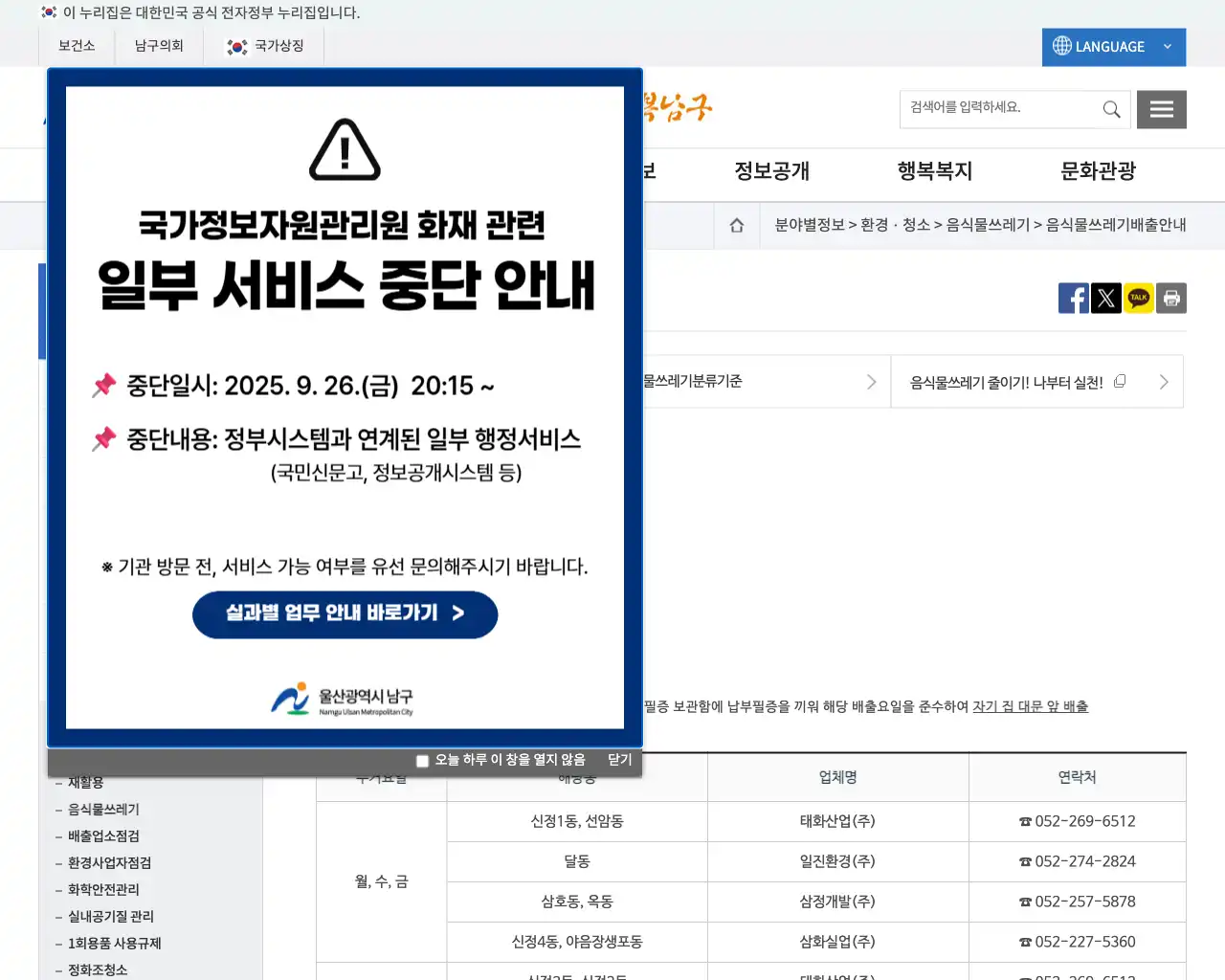The width and height of the screenshot is (1225, 980).
Task: Open the 문화관광 menu
Action: click(x=1098, y=171)
